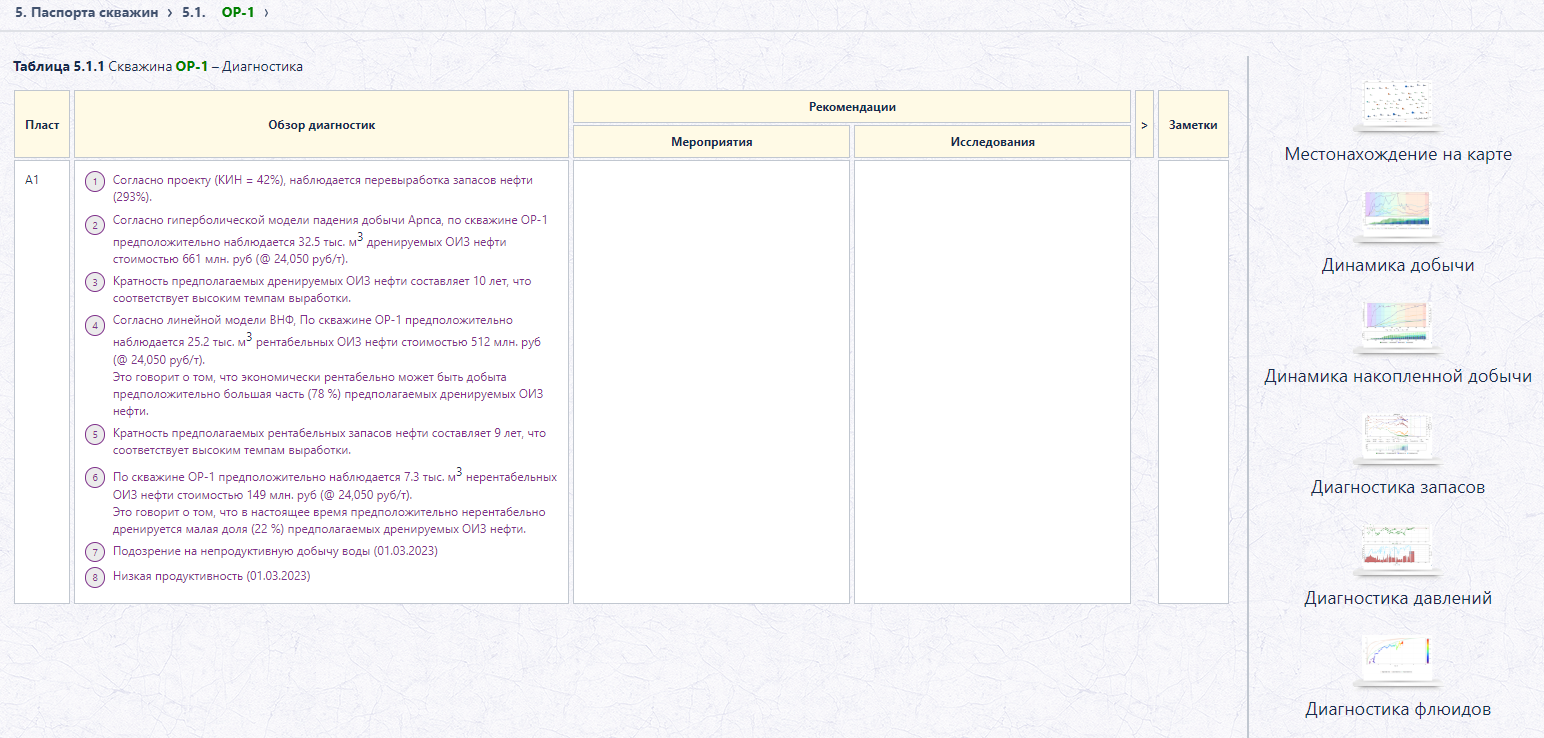Expand columns with the > header button
This screenshot has width=1544, height=738.
tap(1144, 125)
